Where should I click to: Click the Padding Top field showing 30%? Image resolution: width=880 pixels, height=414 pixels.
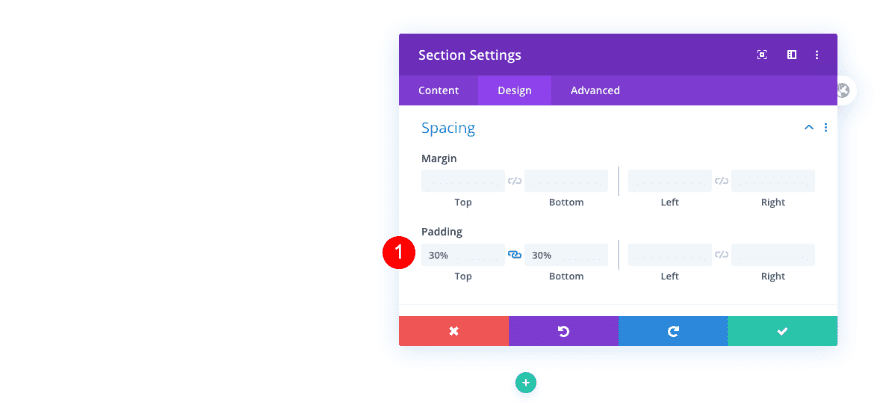462,255
